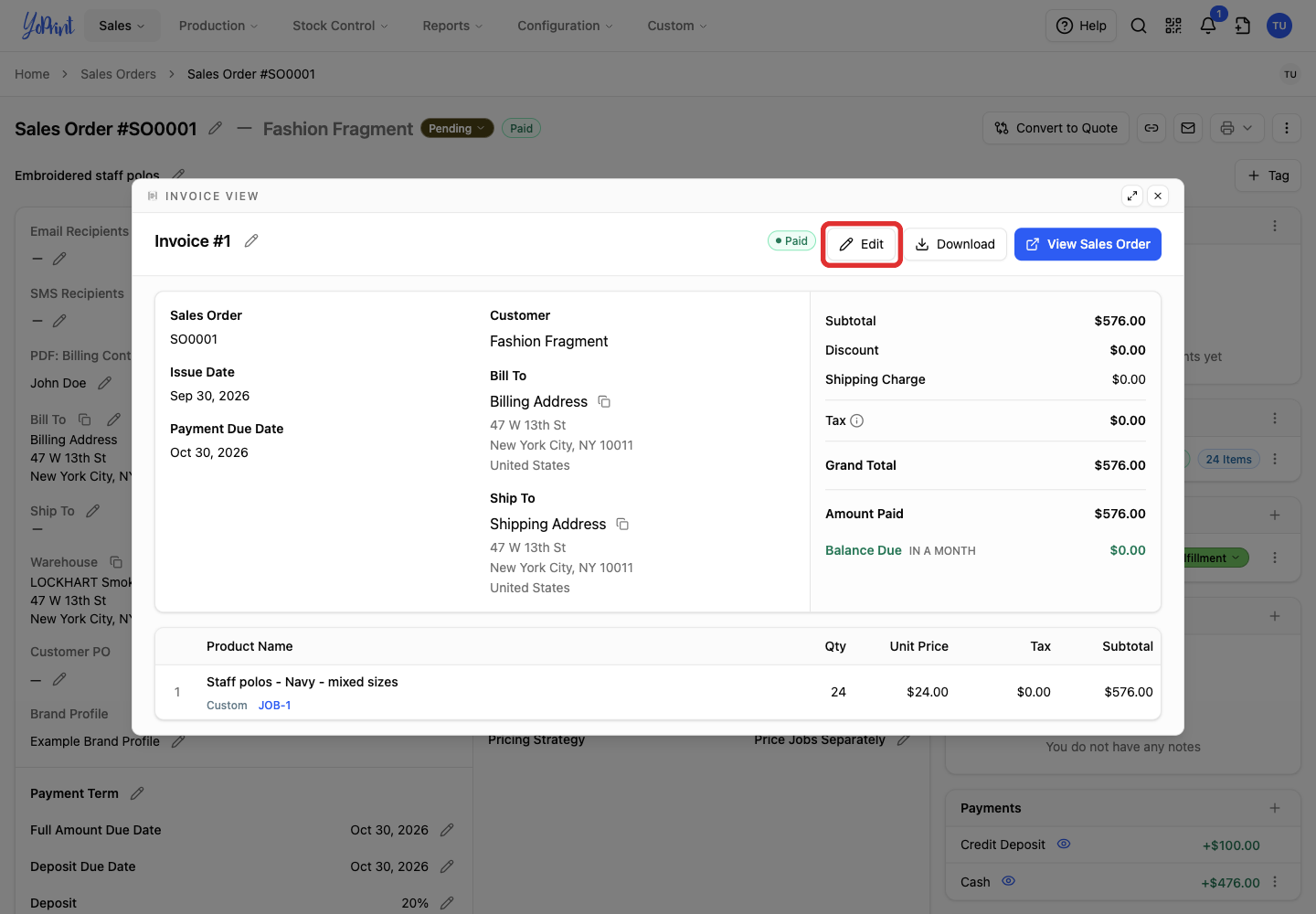Click the Help button
Screen dimensions: 1316x914
pos(1081,26)
